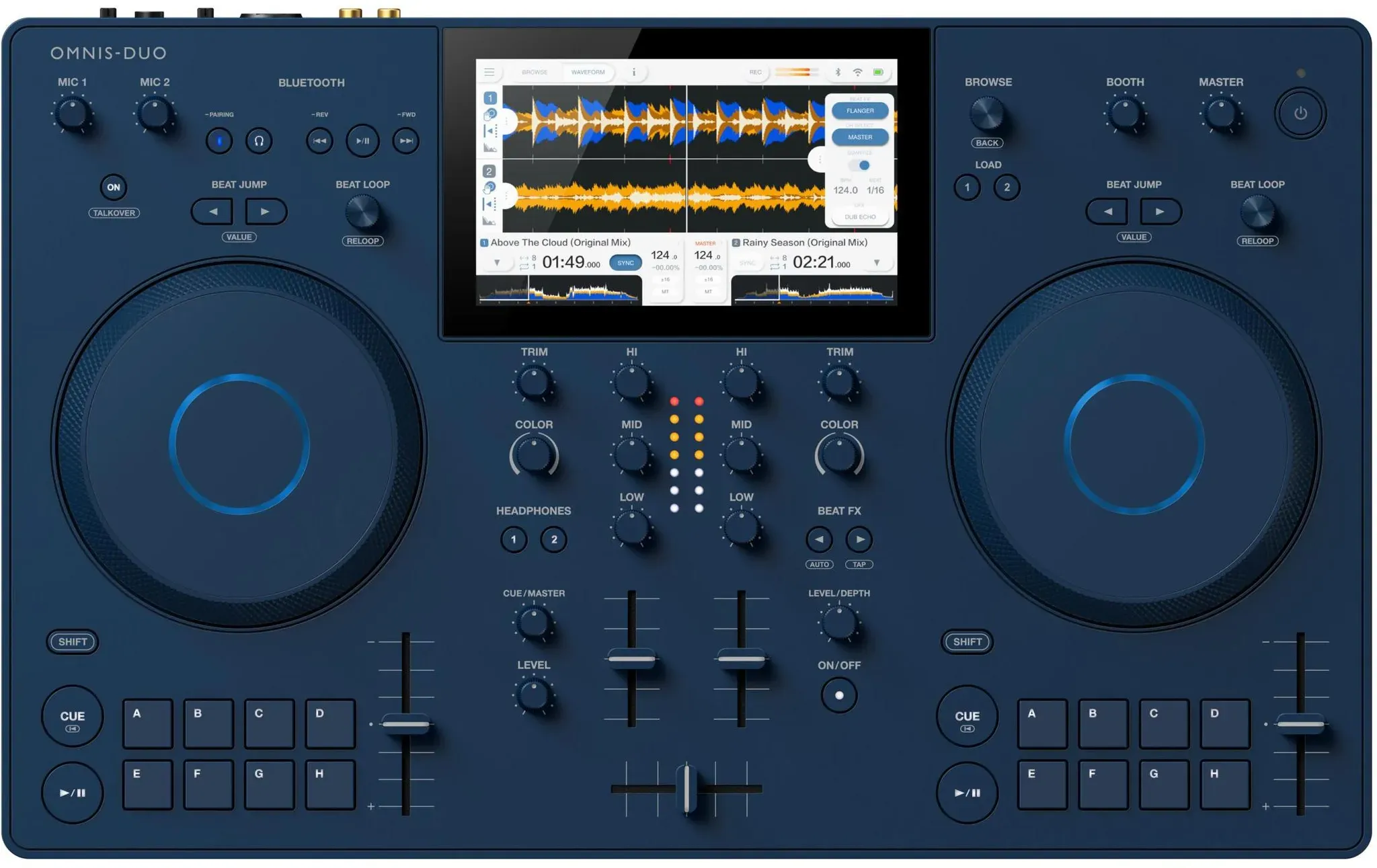Open the hamburger menu on the touchscreen
Viewport: 1377px width, 868px height.
pyautogui.click(x=489, y=72)
